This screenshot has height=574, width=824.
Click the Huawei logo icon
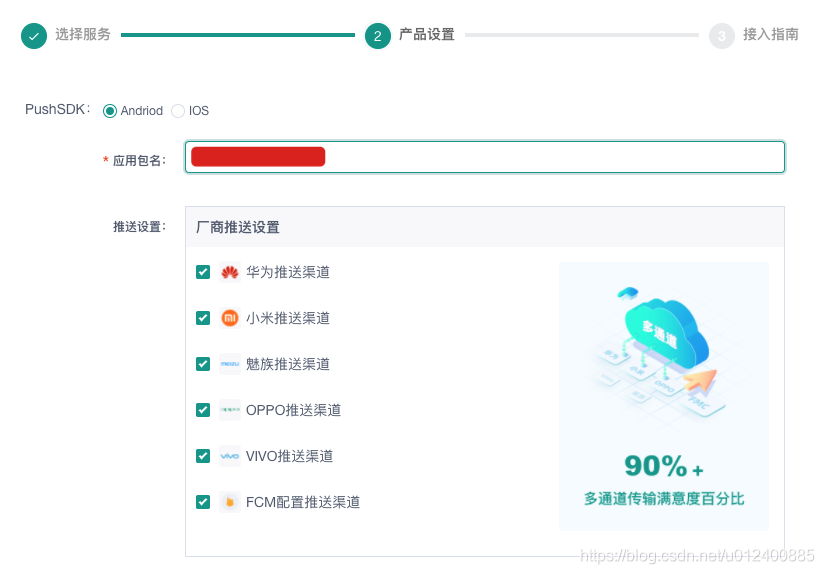pos(230,272)
